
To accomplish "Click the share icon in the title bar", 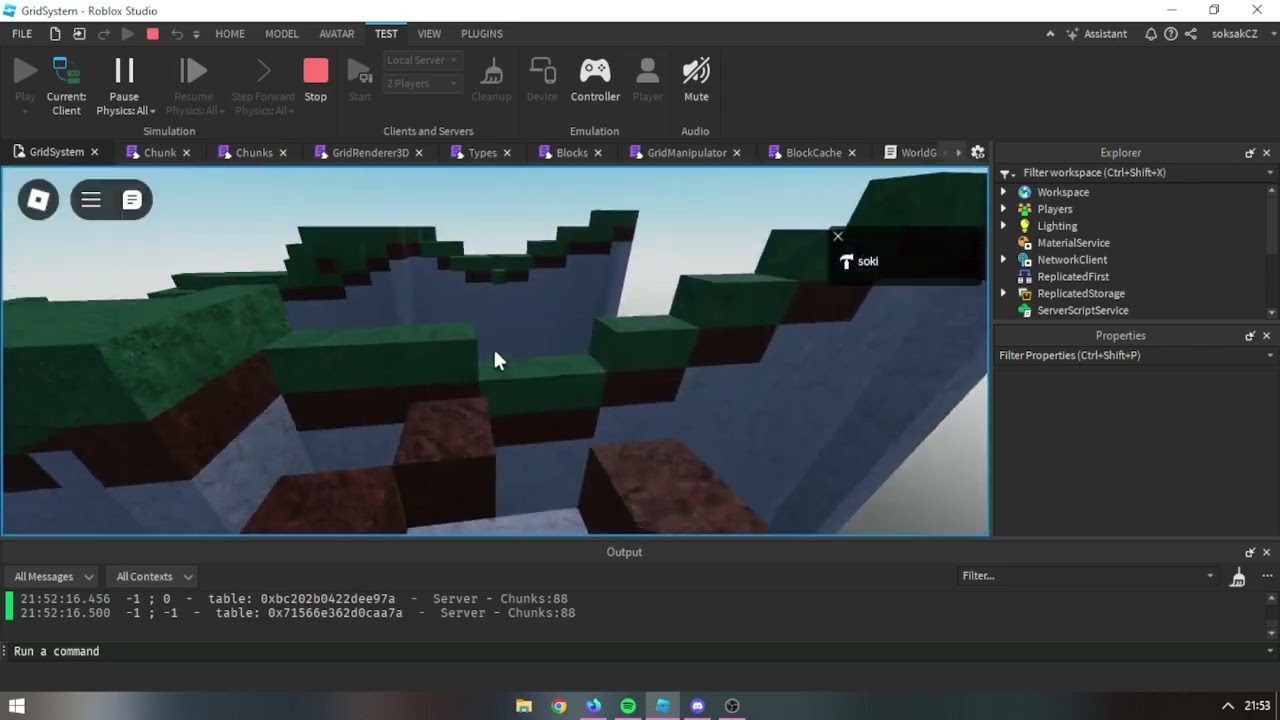I will tap(1190, 34).
